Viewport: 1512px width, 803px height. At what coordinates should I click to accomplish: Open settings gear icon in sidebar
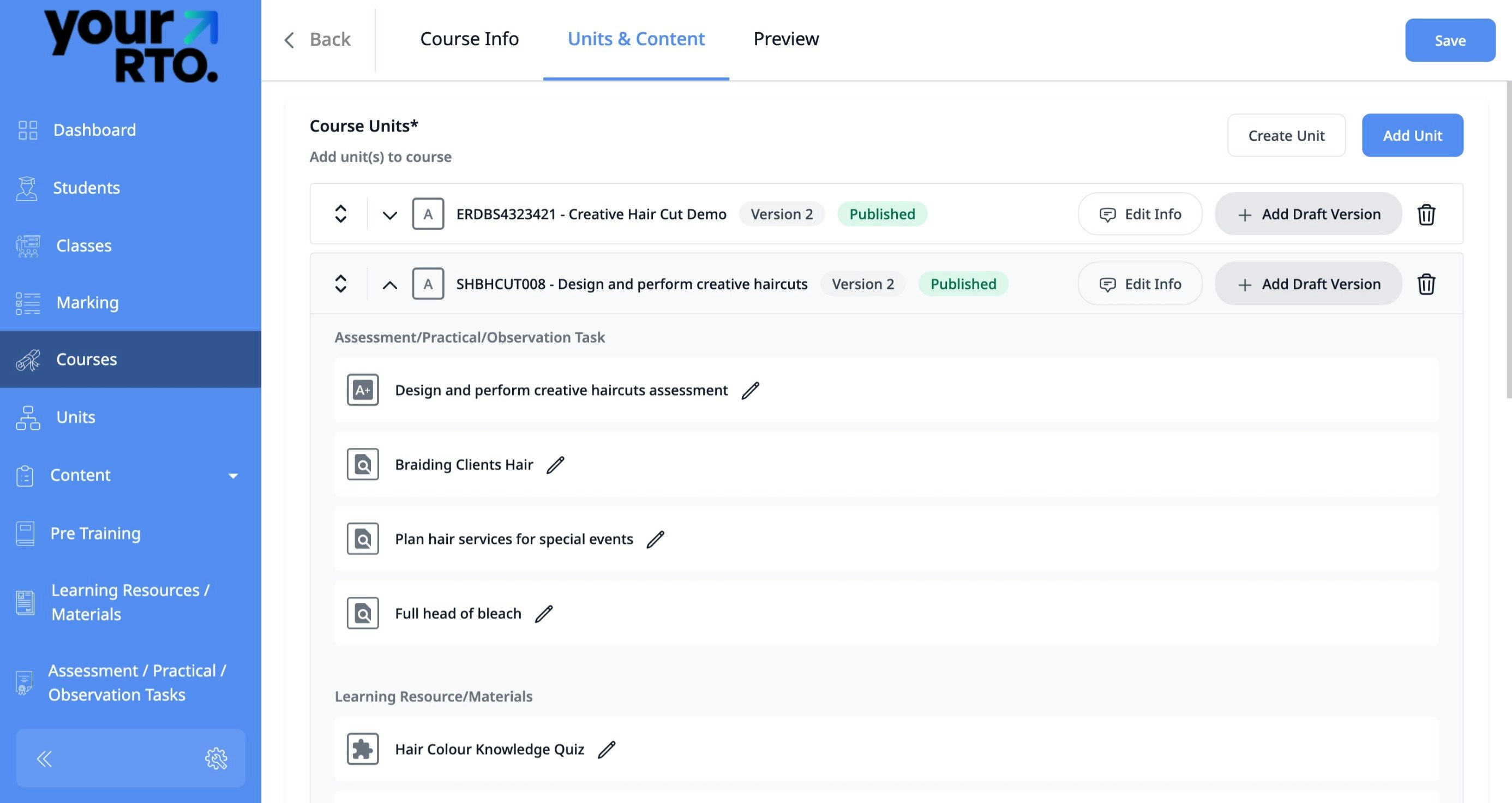click(216, 758)
